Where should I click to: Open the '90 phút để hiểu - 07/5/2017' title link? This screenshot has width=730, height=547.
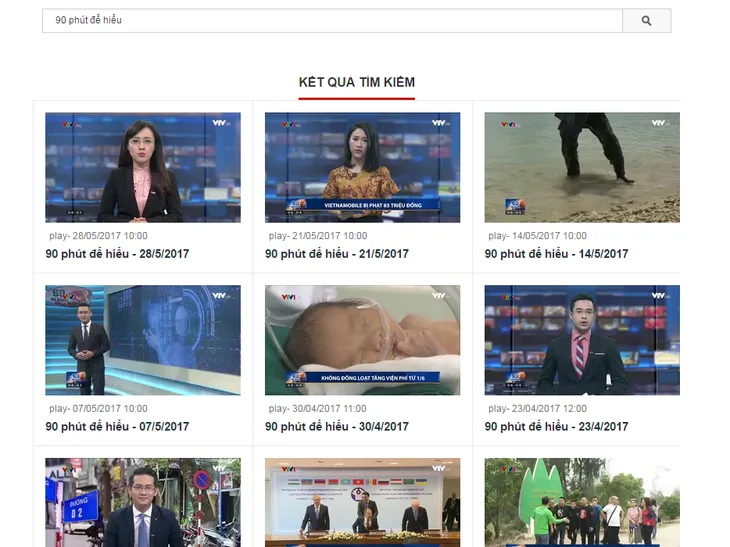[x=117, y=426]
